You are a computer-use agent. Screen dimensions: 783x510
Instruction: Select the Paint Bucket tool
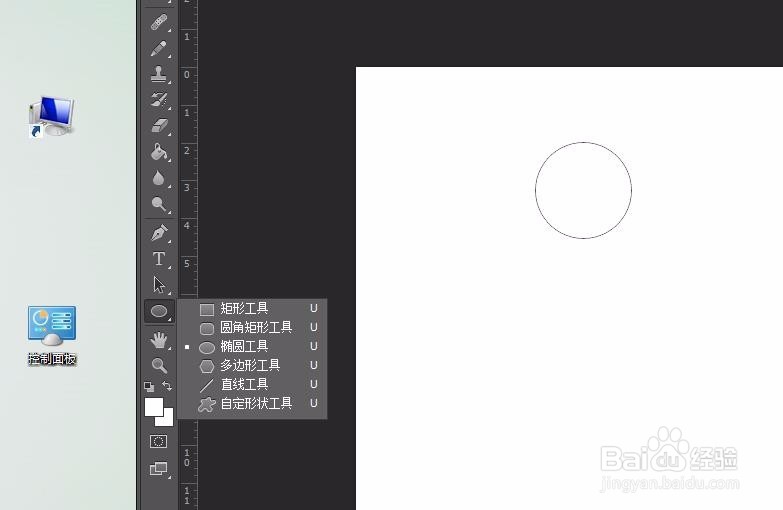point(159,151)
